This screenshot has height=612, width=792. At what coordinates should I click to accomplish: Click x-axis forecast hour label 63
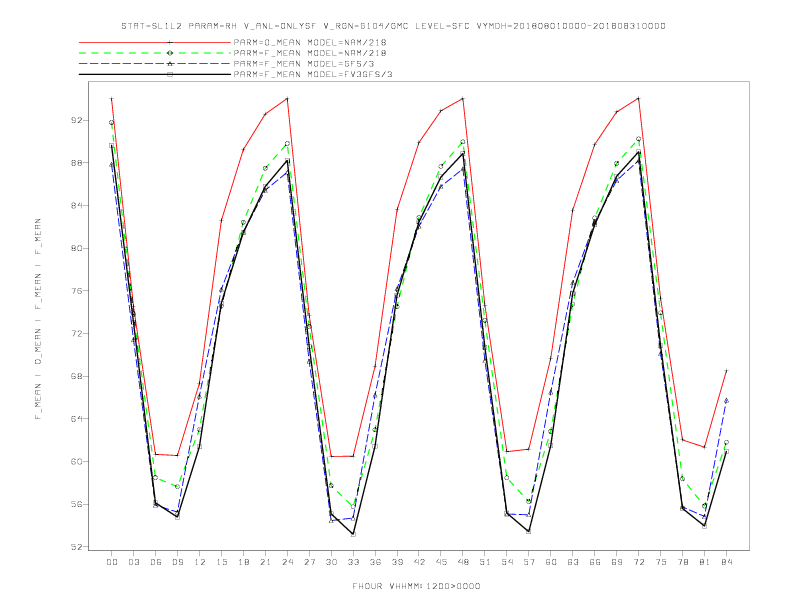point(573,562)
